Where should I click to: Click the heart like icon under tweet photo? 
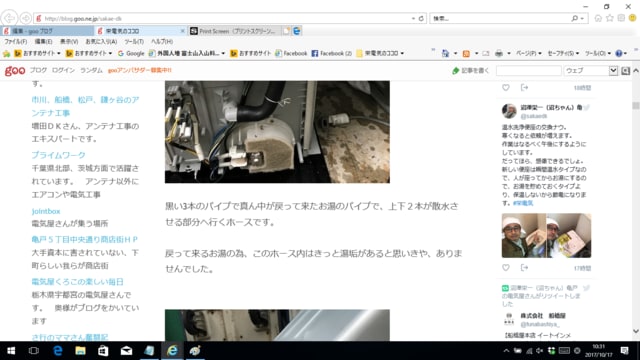coord(506,268)
